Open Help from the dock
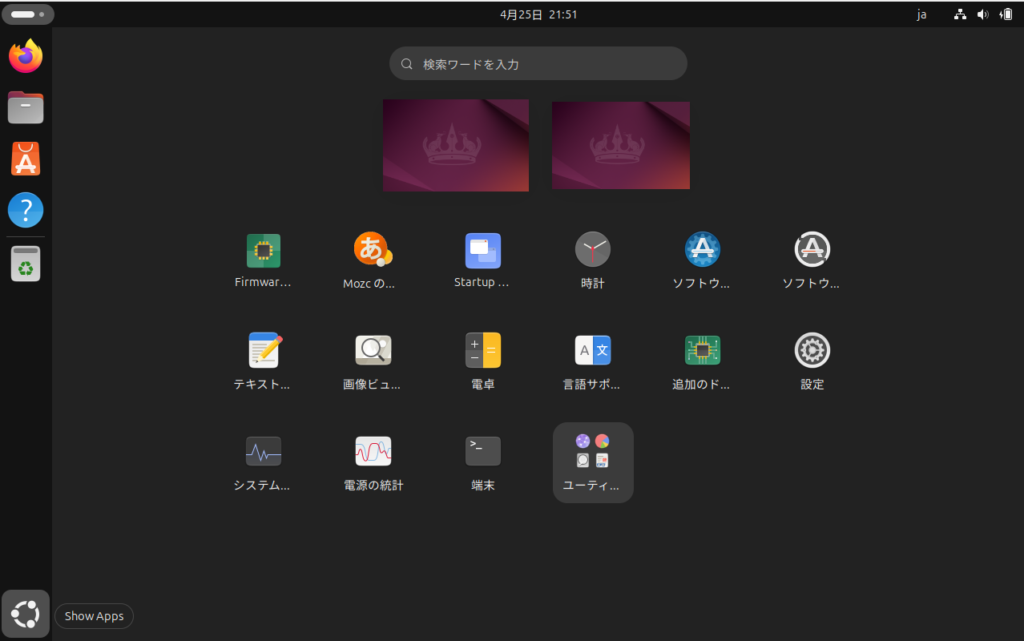 tap(25, 210)
